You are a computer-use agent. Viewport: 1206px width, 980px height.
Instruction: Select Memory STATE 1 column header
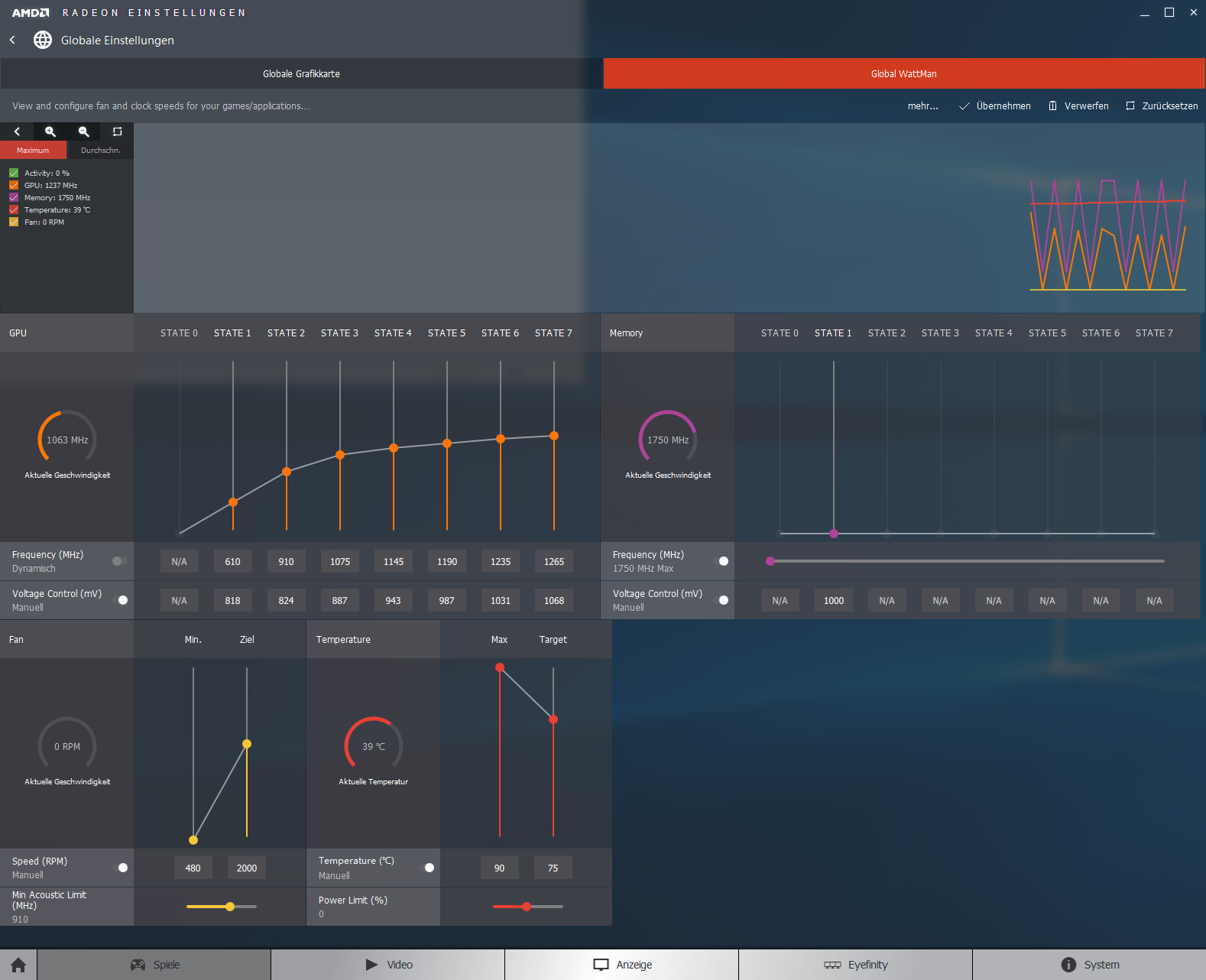pyautogui.click(x=833, y=333)
